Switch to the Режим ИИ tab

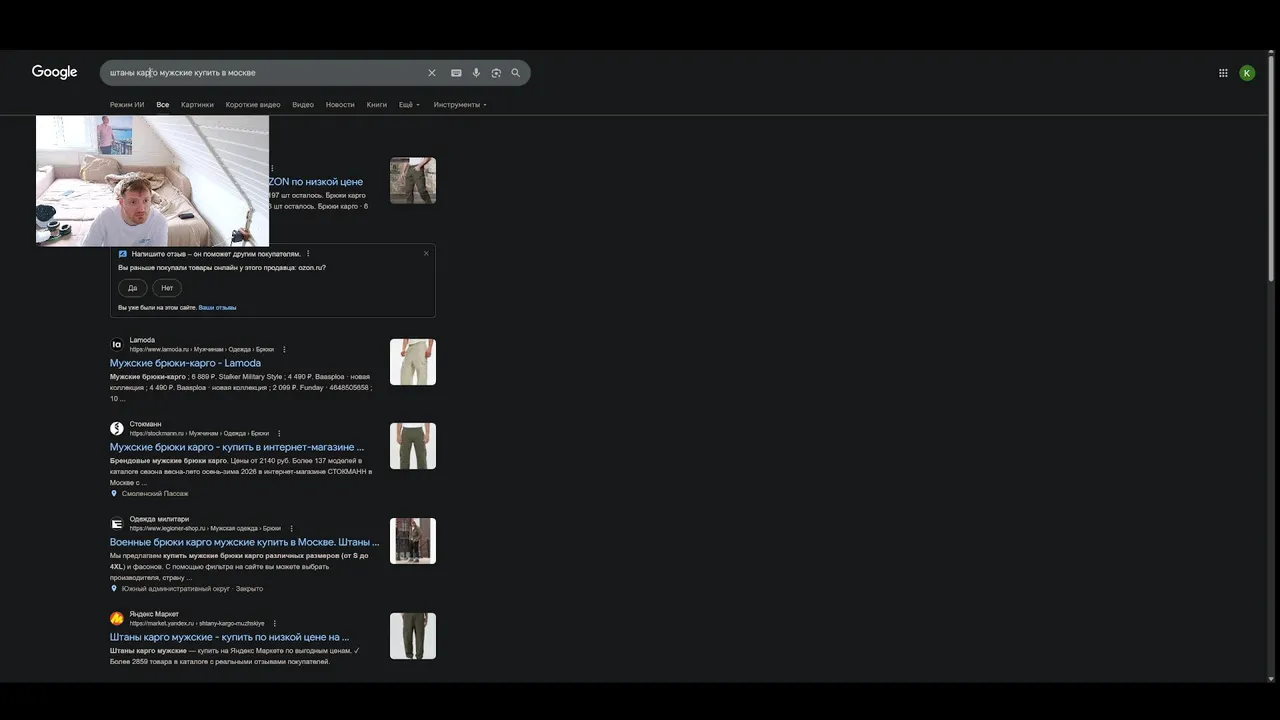[127, 105]
